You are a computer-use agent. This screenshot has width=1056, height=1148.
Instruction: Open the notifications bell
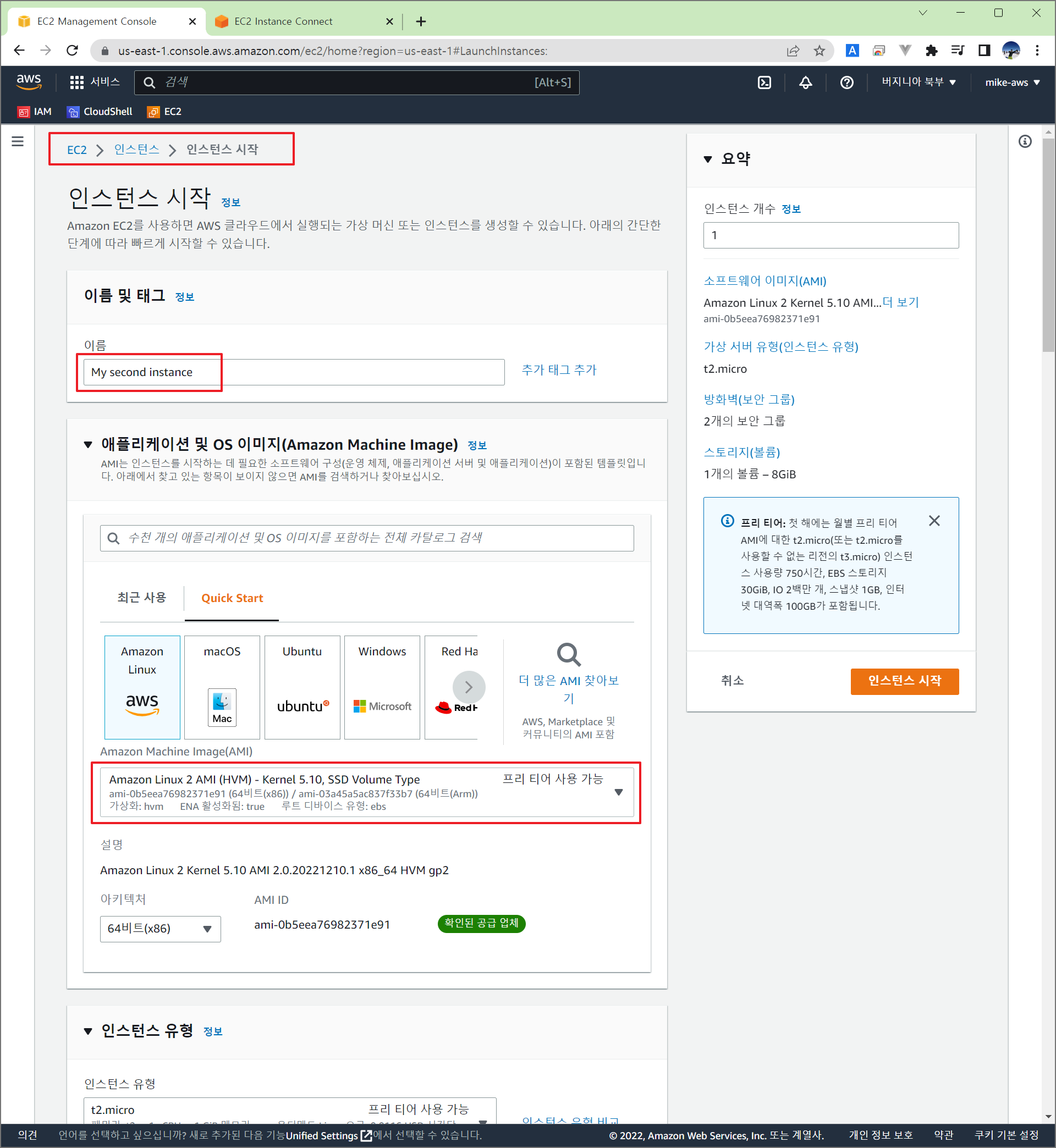click(805, 82)
